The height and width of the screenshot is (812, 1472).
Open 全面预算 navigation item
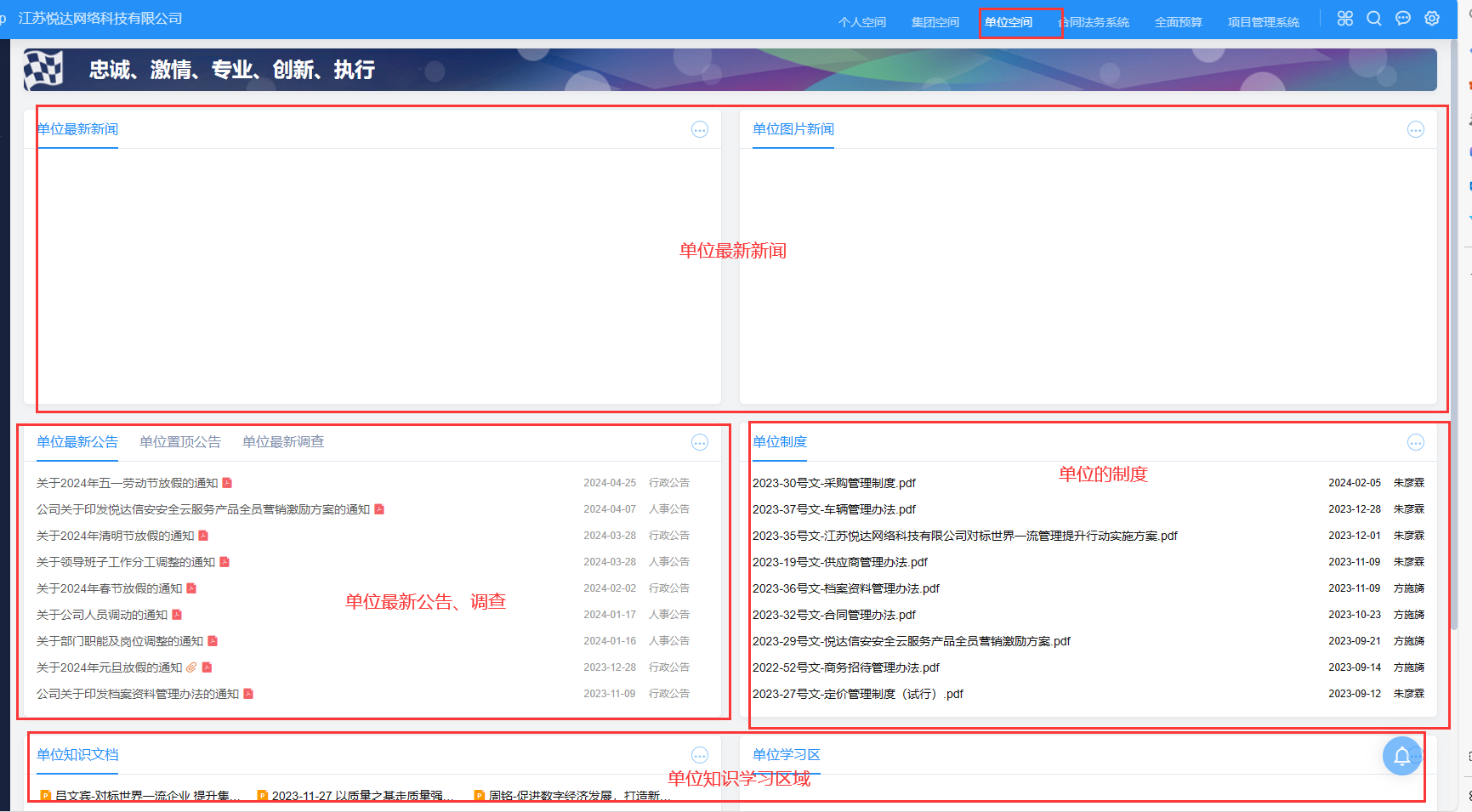point(1178,22)
